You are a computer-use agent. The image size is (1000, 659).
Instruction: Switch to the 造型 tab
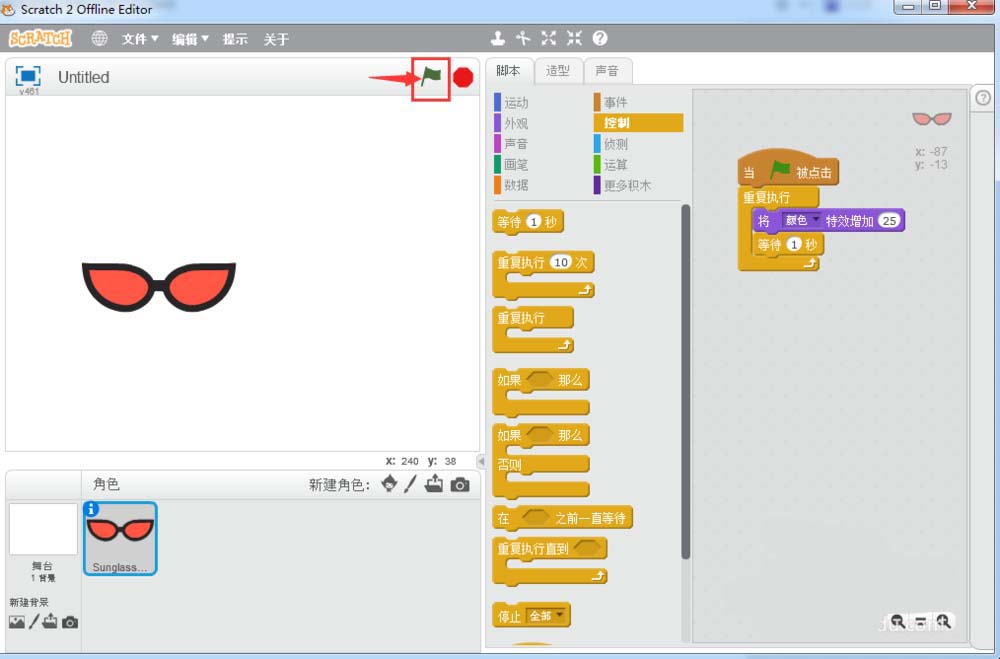coord(557,71)
